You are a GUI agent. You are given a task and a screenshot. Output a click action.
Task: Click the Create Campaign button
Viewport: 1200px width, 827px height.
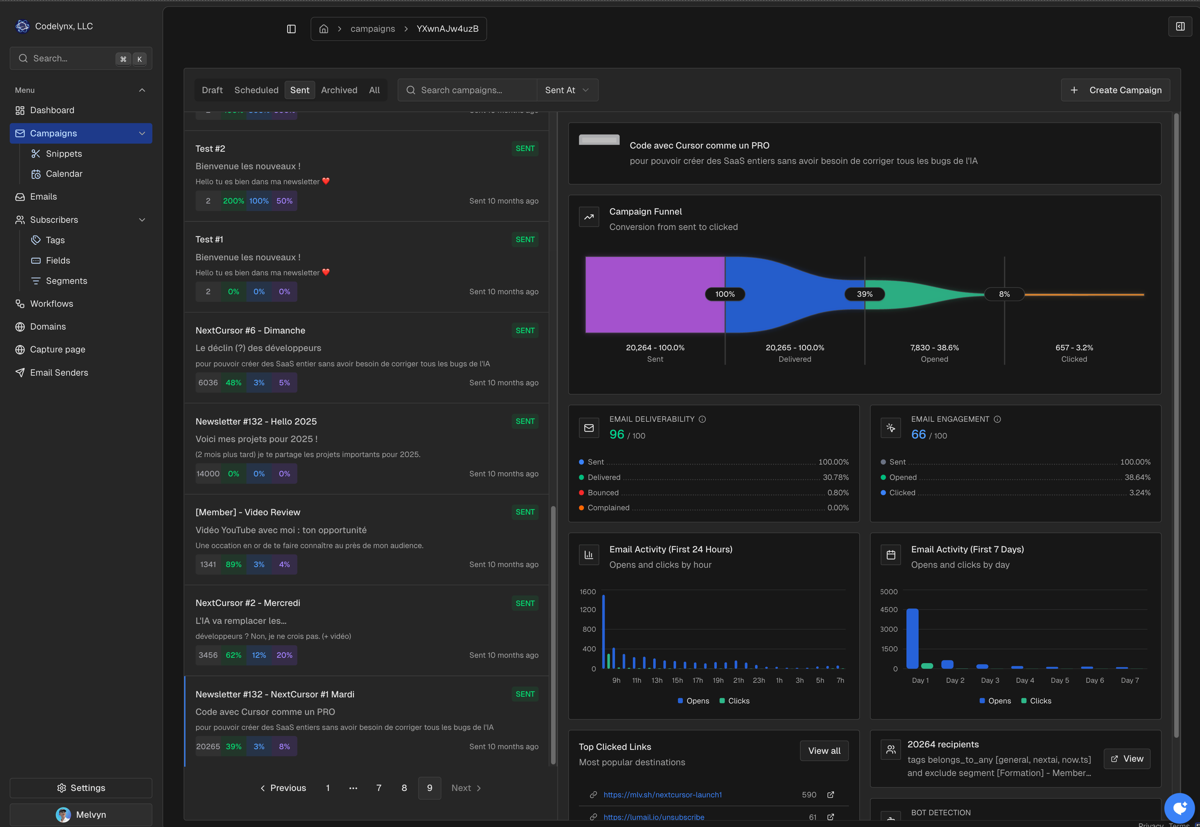pyautogui.click(x=1116, y=90)
